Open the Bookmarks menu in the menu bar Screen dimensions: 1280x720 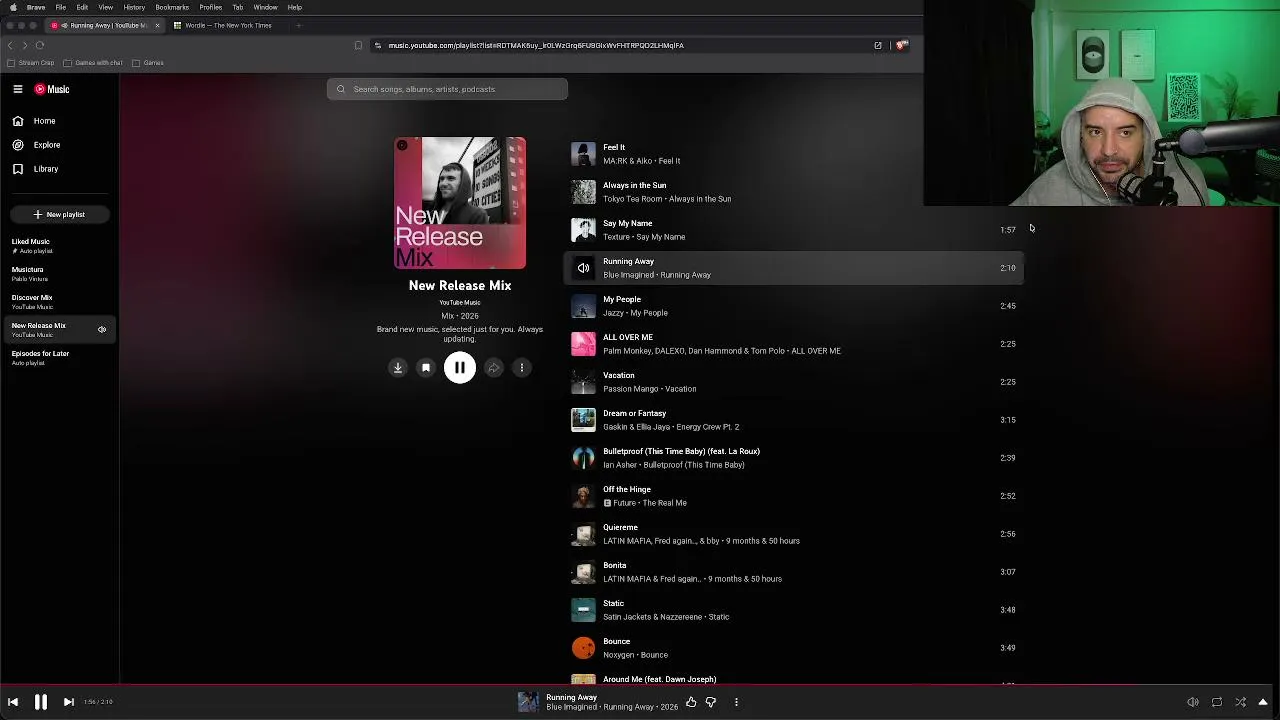click(x=172, y=7)
